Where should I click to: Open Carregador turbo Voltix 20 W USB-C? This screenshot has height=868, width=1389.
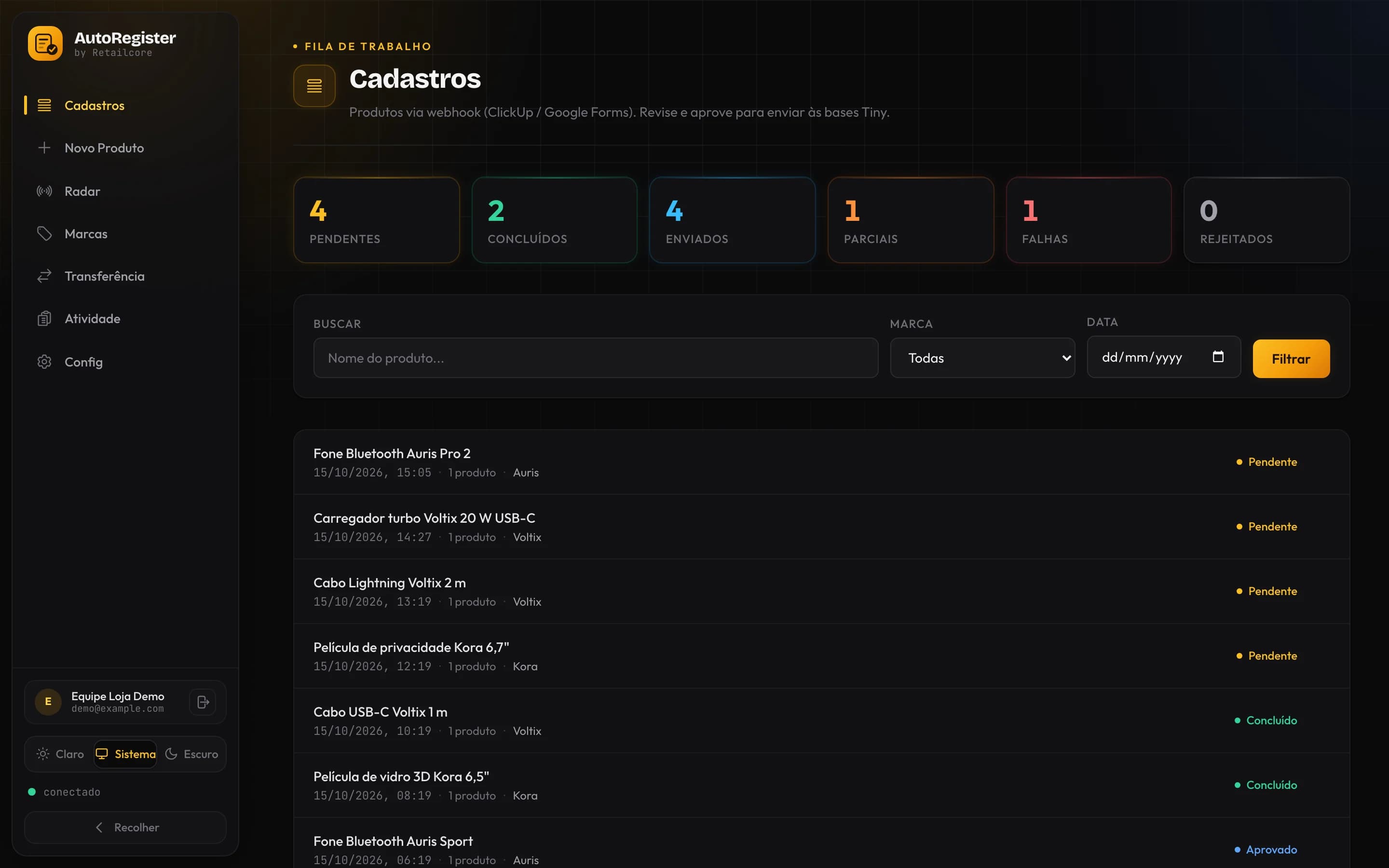coord(821,527)
